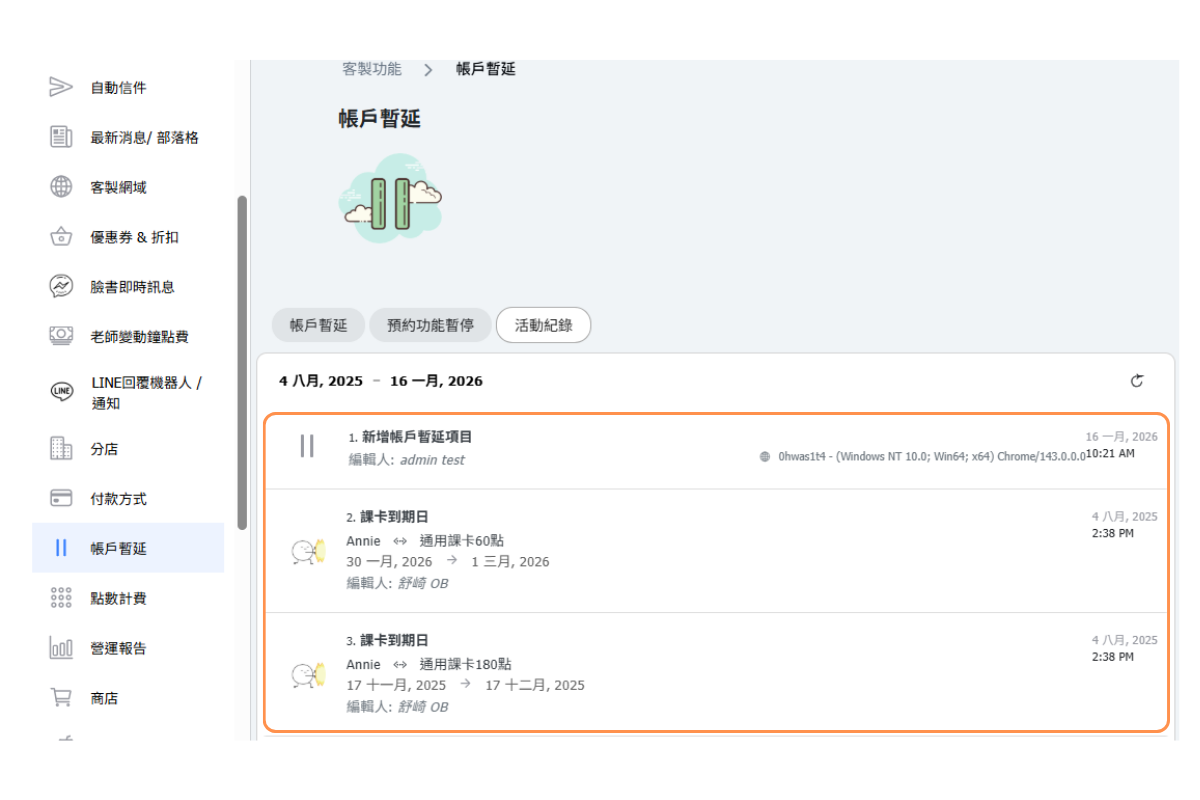Viewport: 1200px width, 800px height.
Task: Switch to the 帳戶暫延 tab
Action: click(318, 325)
